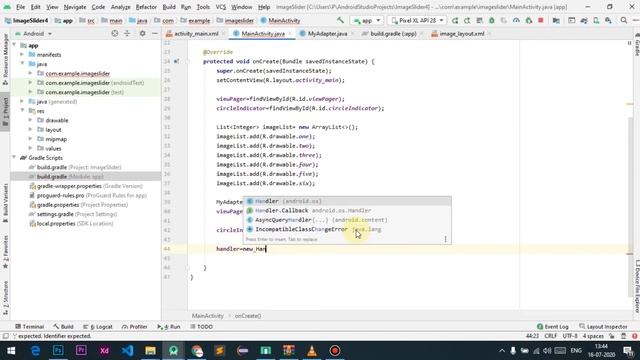Open the VCS menu
Image resolution: width=640 pixels, height=360 pixels.
[220, 7]
